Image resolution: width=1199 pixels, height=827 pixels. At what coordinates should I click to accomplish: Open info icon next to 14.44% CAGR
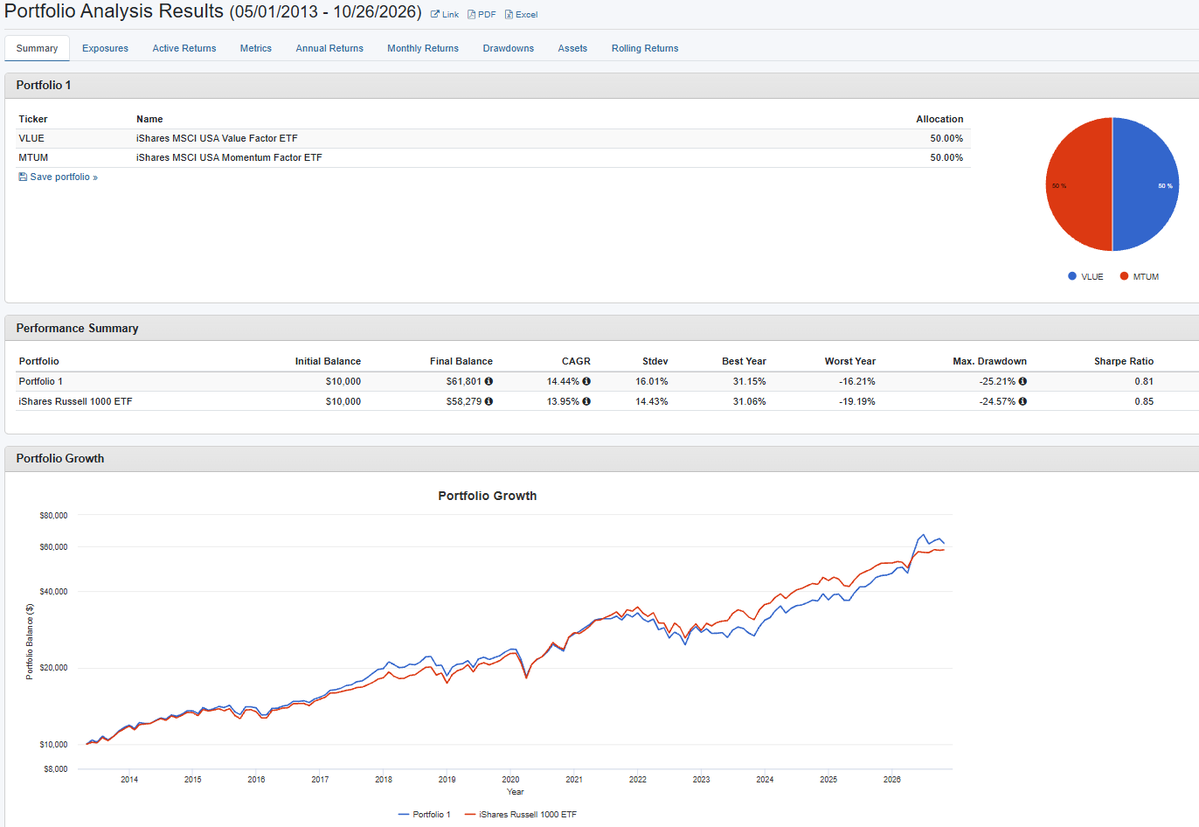[587, 381]
